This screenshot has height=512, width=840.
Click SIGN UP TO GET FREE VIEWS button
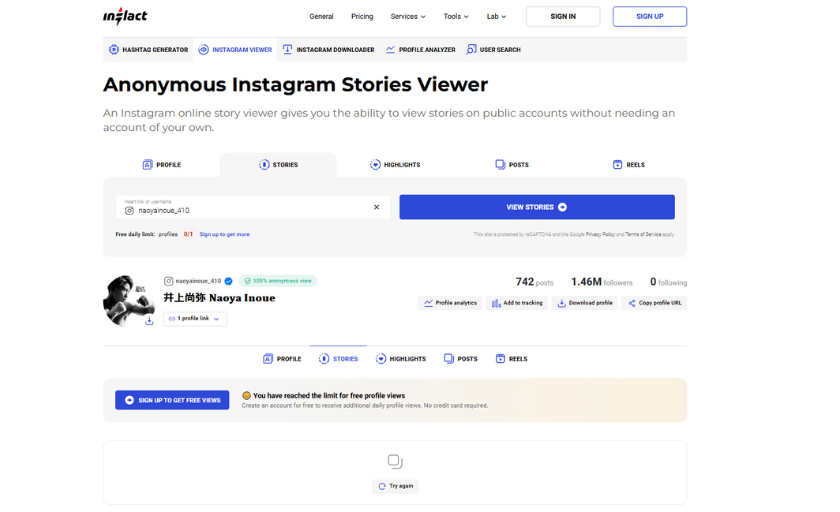(172, 400)
